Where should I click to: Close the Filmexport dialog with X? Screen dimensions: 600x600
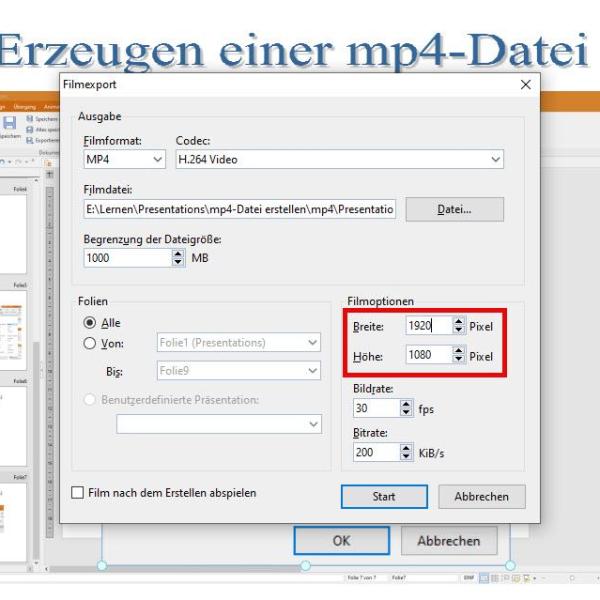526,86
